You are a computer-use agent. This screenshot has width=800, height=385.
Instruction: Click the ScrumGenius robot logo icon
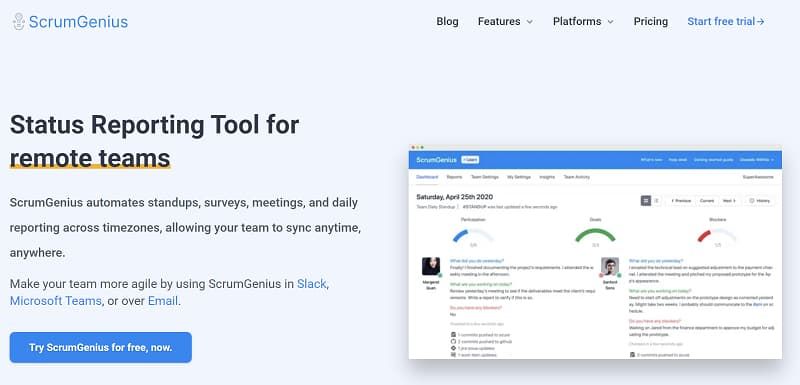coord(19,21)
